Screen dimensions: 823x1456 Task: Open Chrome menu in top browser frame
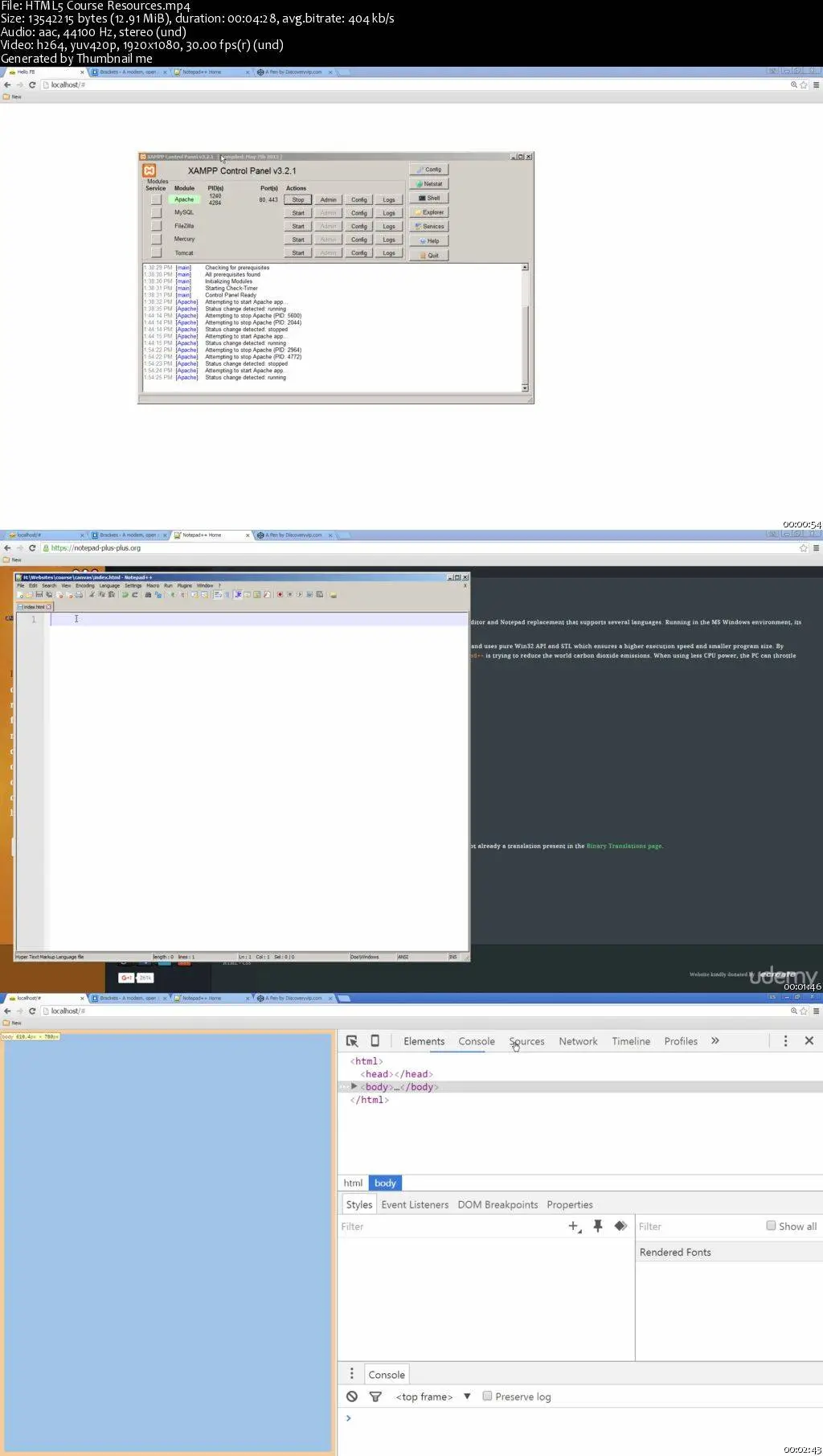coord(816,84)
